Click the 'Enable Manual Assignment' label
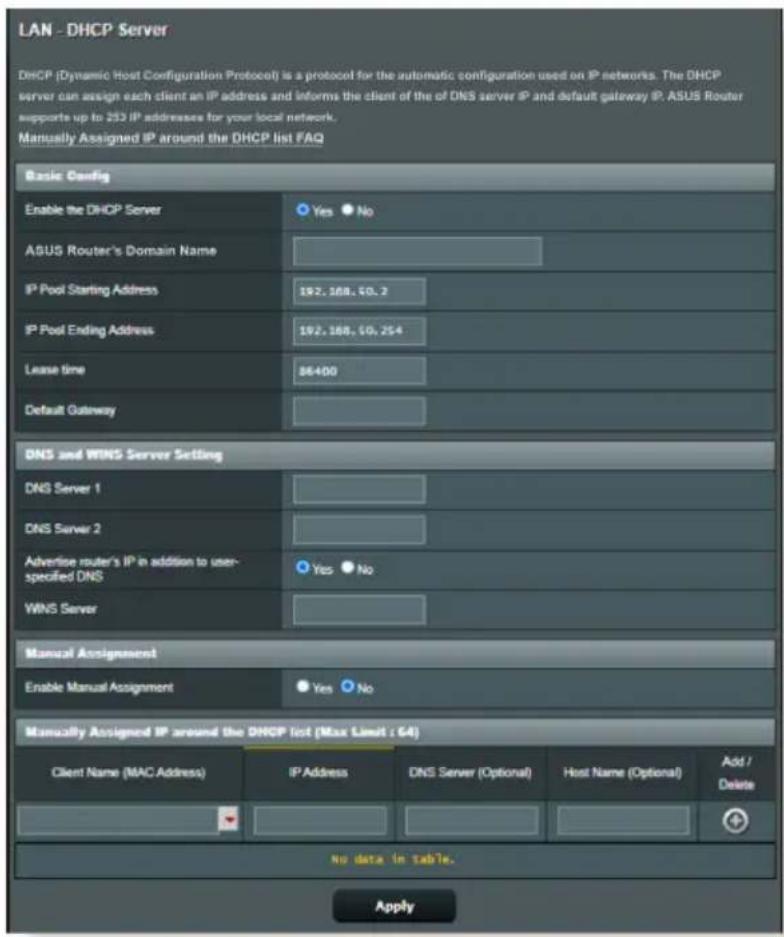 (x=99, y=687)
